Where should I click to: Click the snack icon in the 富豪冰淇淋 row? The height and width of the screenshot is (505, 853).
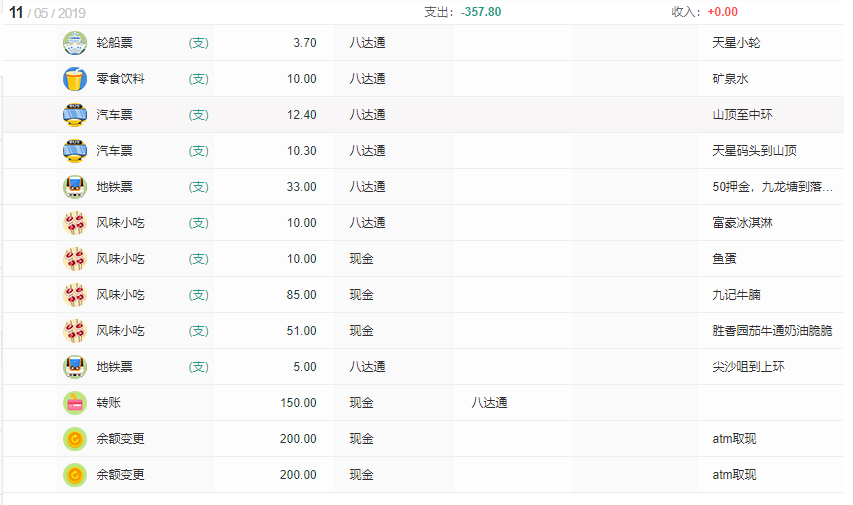[75, 223]
